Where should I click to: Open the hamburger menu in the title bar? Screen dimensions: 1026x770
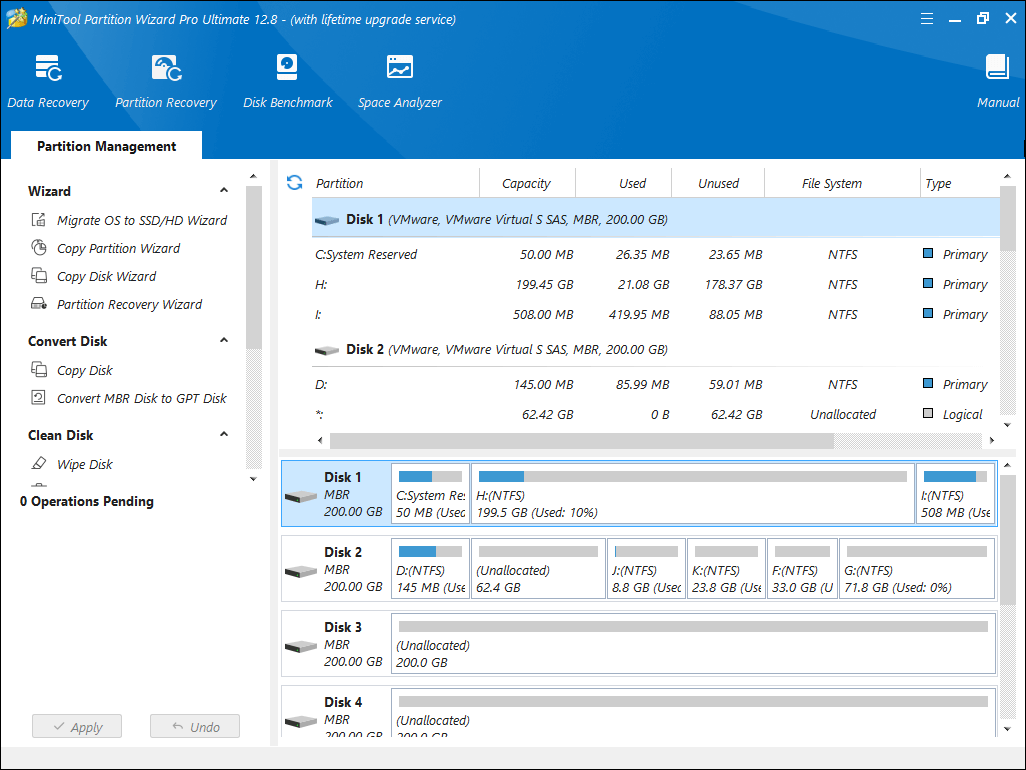point(927,19)
